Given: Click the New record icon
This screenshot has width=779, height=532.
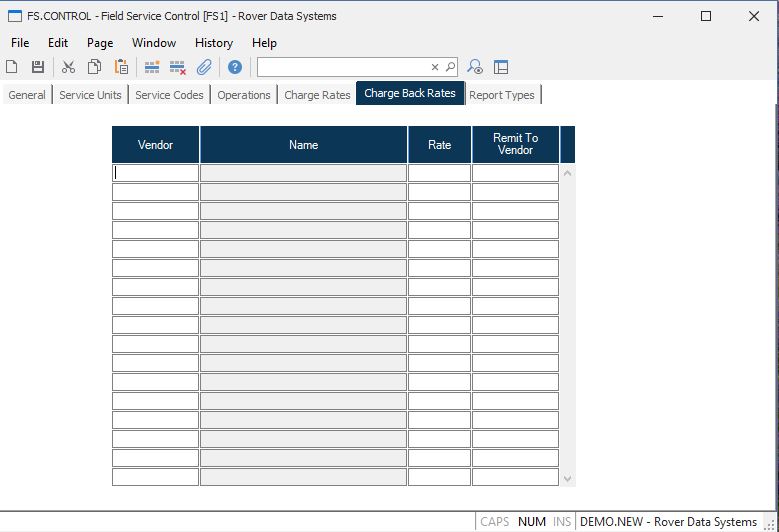Looking at the screenshot, I should click(12, 67).
